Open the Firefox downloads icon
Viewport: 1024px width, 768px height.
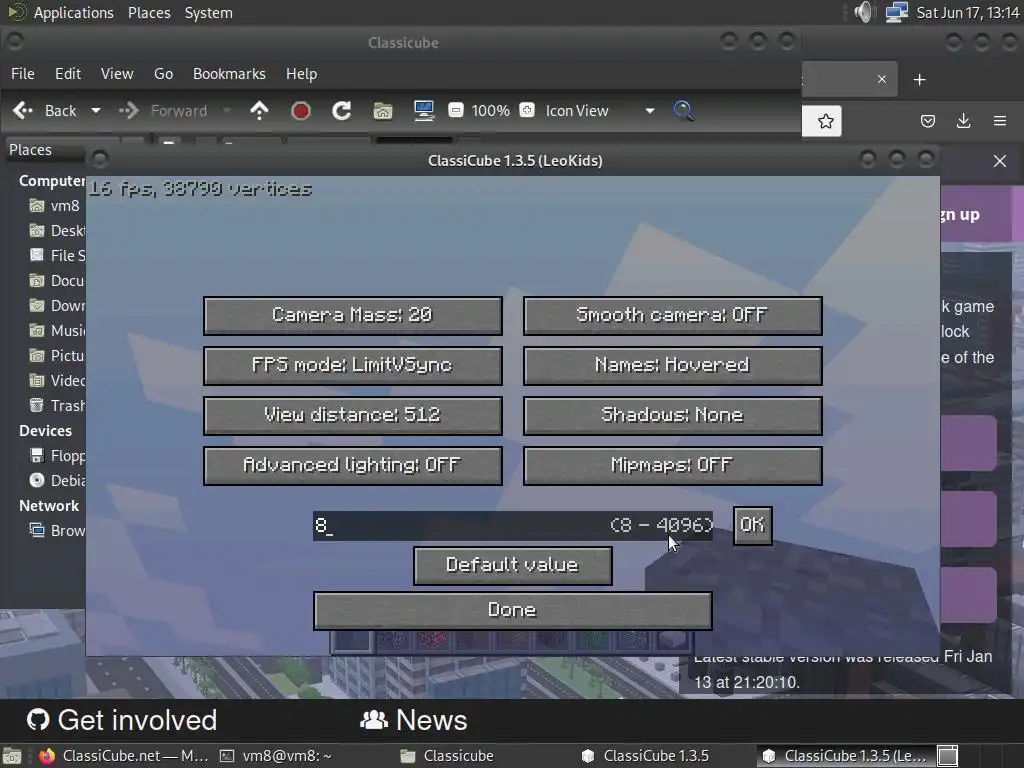(963, 121)
